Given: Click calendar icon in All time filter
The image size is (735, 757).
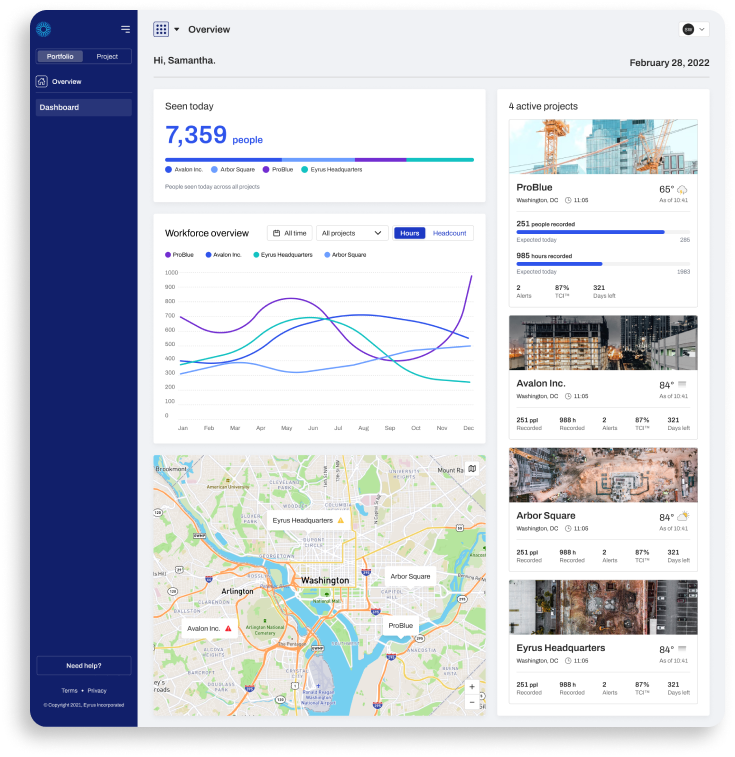Looking at the screenshot, I should coord(277,233).
